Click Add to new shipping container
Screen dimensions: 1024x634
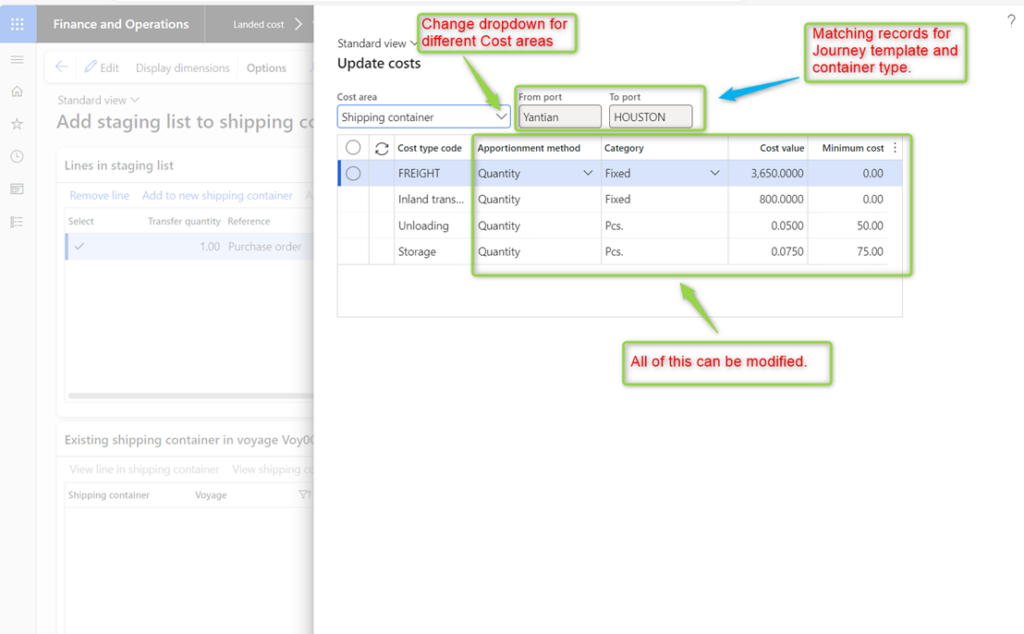pyautogui.click(x=217, y=196)
